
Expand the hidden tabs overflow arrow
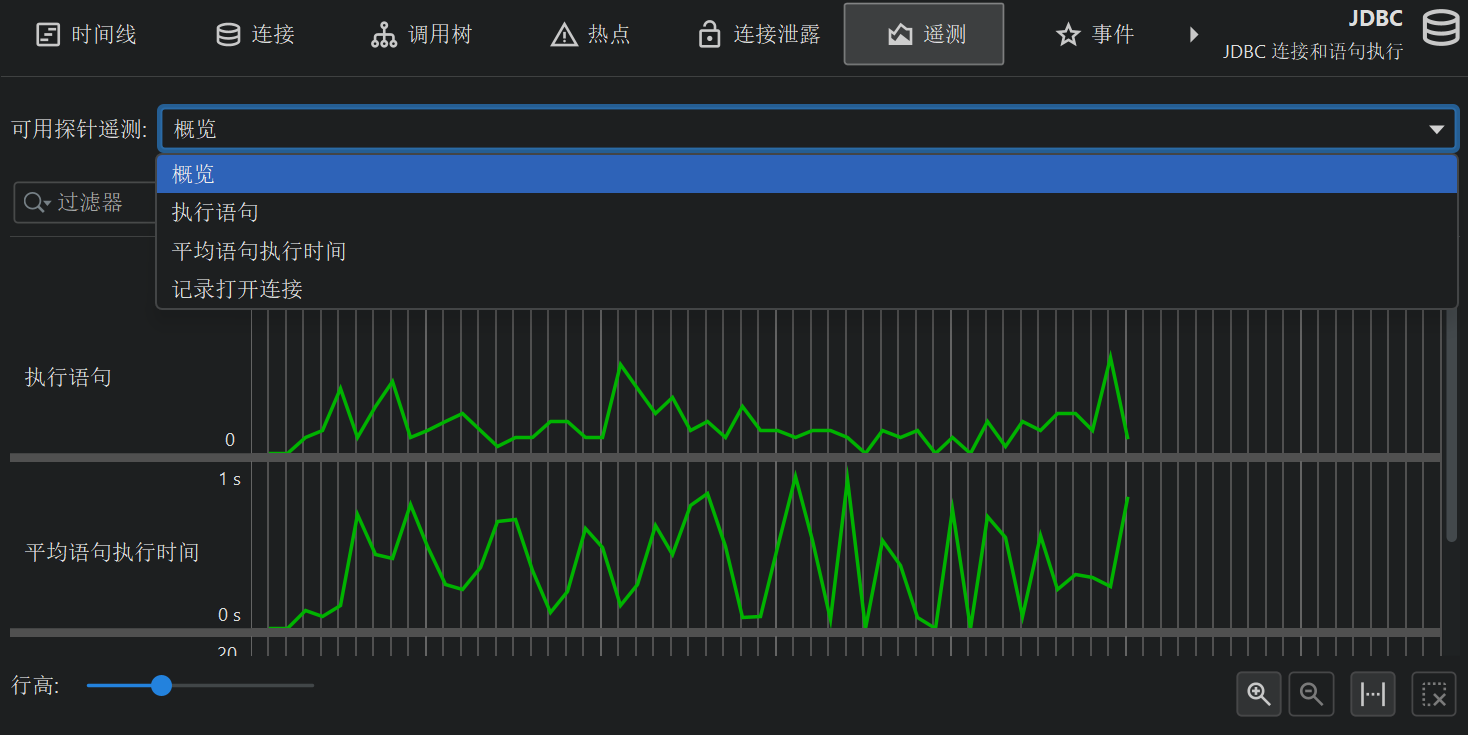tap(1193, 35)
